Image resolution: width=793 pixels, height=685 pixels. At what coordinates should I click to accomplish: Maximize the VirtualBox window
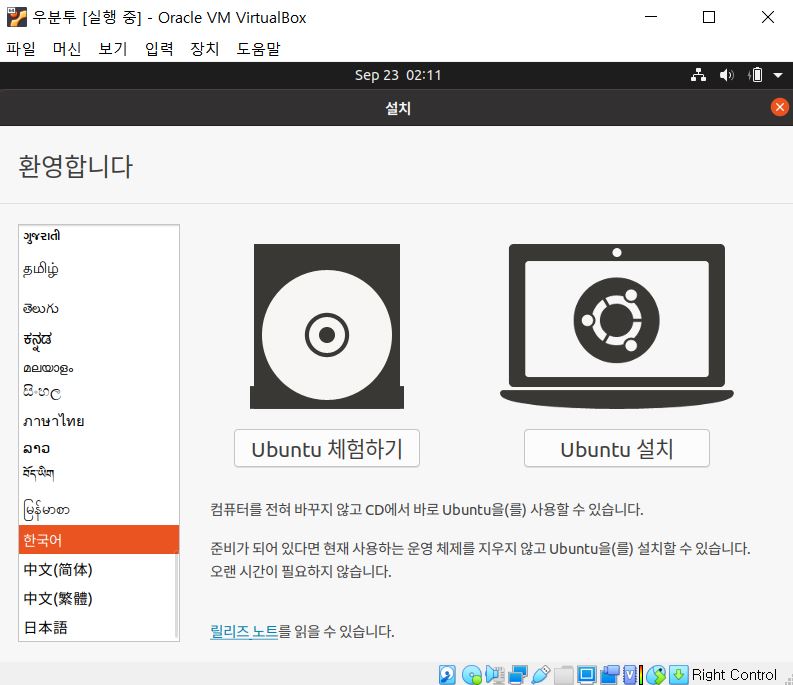pyautogui.click(x=709, y=17)
